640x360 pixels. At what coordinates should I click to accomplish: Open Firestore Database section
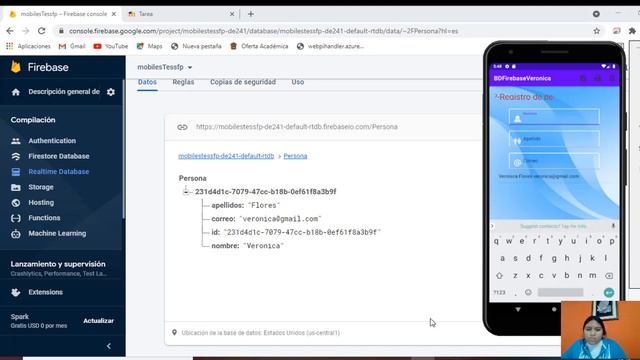[59, 156]
